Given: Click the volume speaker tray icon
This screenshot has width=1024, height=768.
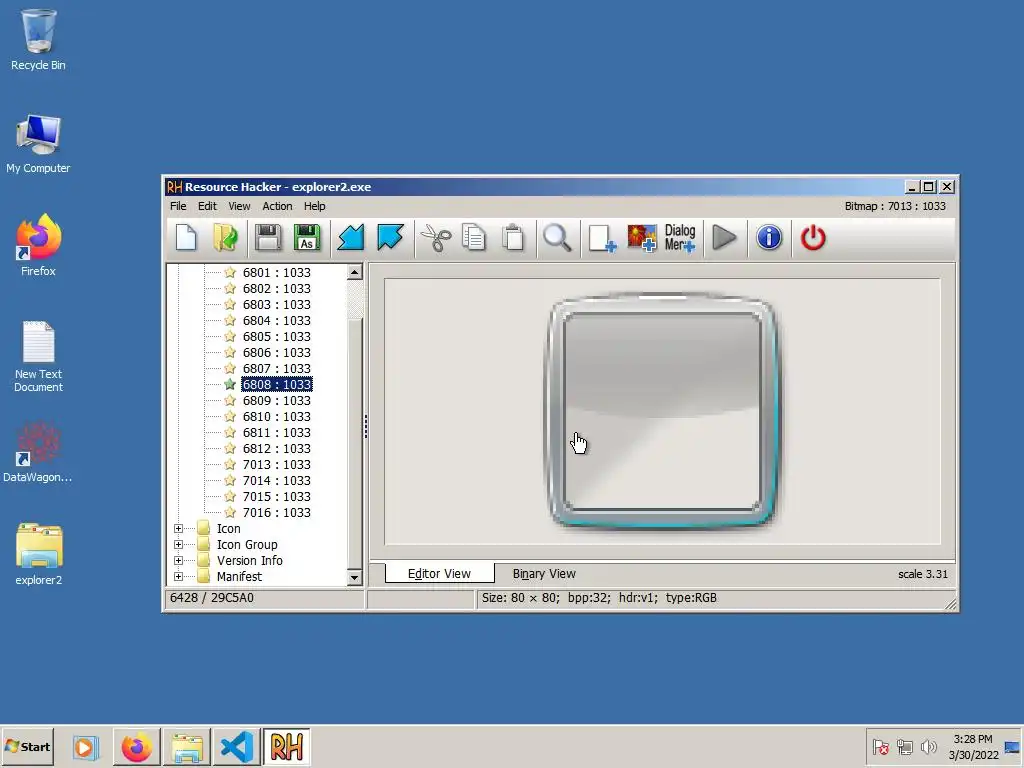Looking at the screenshot, I should [929, 746].
